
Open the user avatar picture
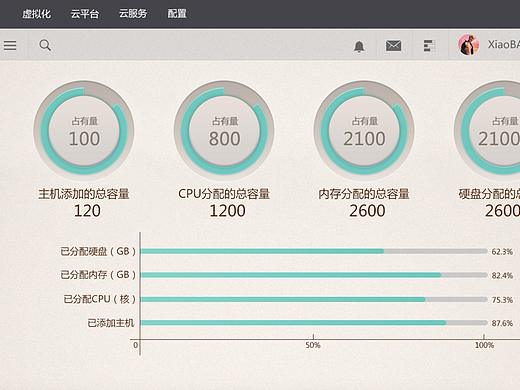469,45
